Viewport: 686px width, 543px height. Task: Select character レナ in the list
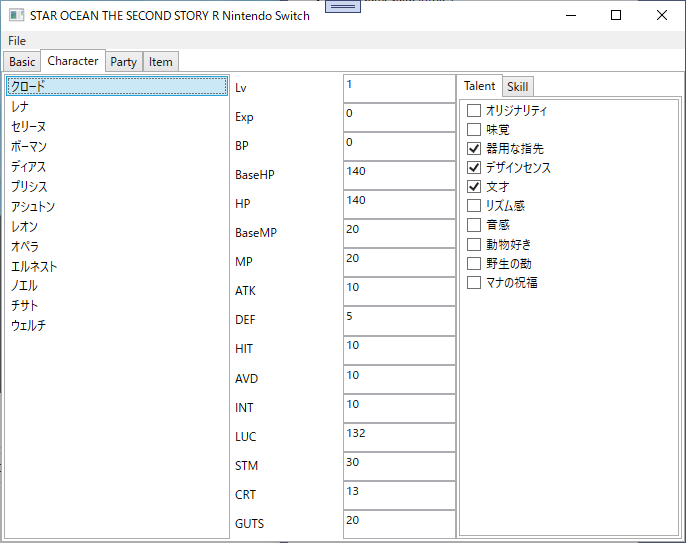pos(117,106)
